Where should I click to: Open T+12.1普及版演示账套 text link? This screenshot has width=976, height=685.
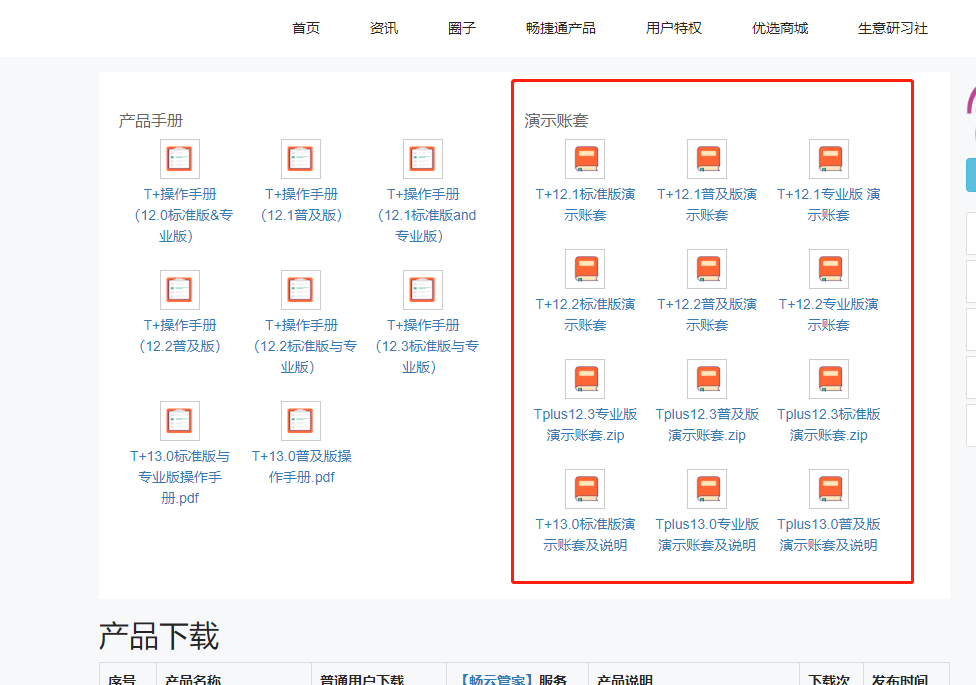click(707, 204)
